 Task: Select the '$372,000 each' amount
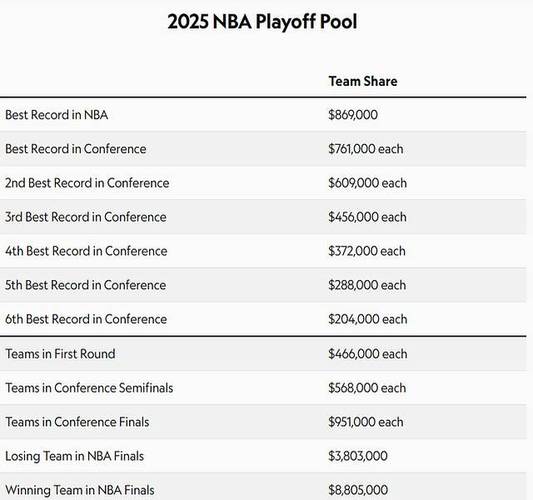(x=367, y=251)
